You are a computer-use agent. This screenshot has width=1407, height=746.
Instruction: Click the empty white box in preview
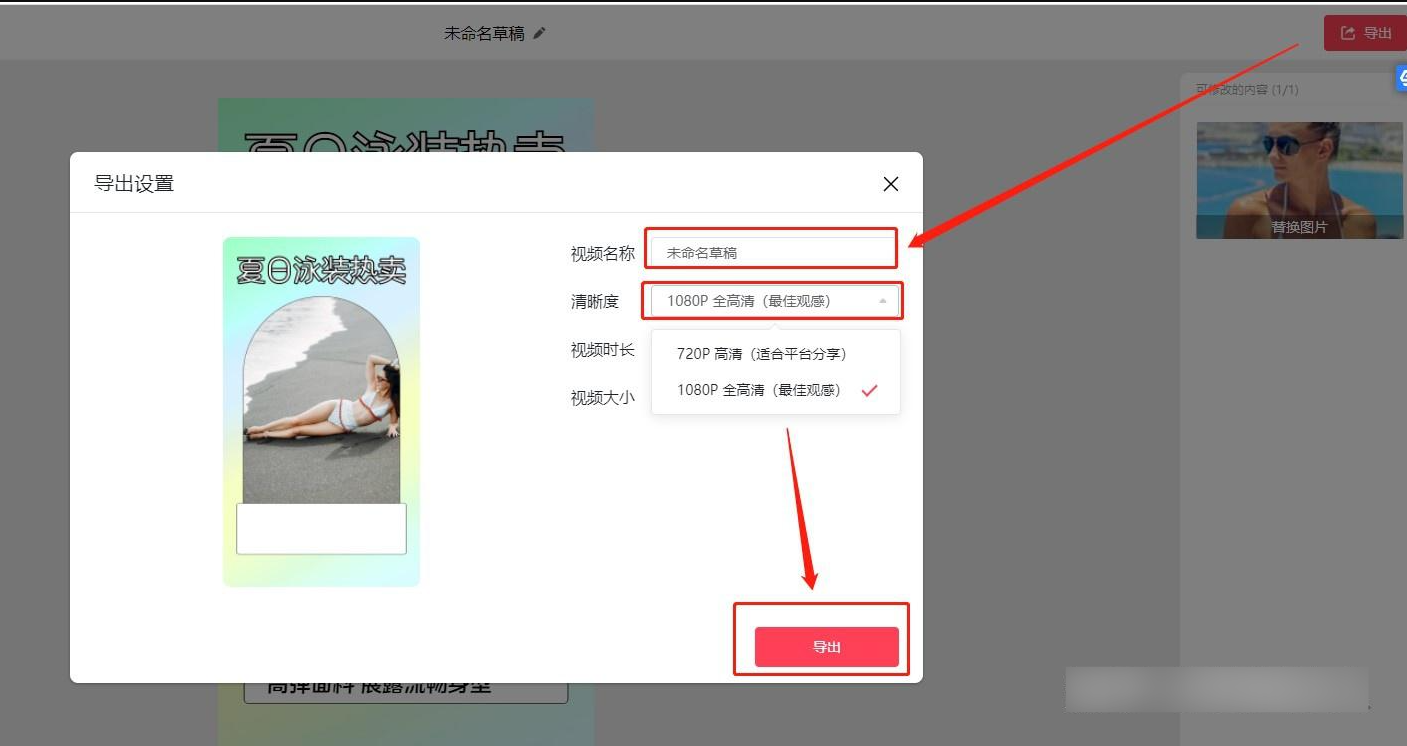point(321,528)
